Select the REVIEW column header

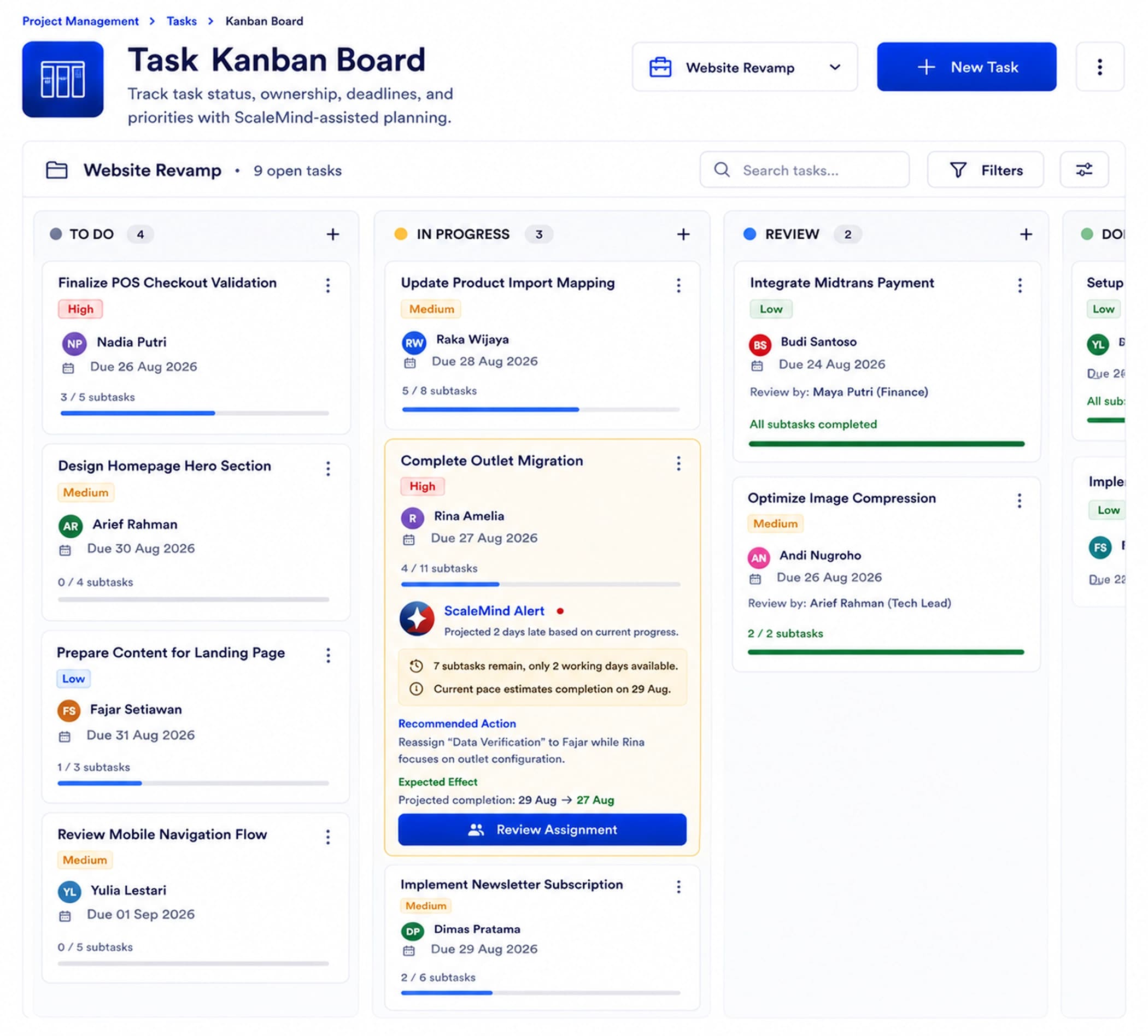tap(792, 234)
